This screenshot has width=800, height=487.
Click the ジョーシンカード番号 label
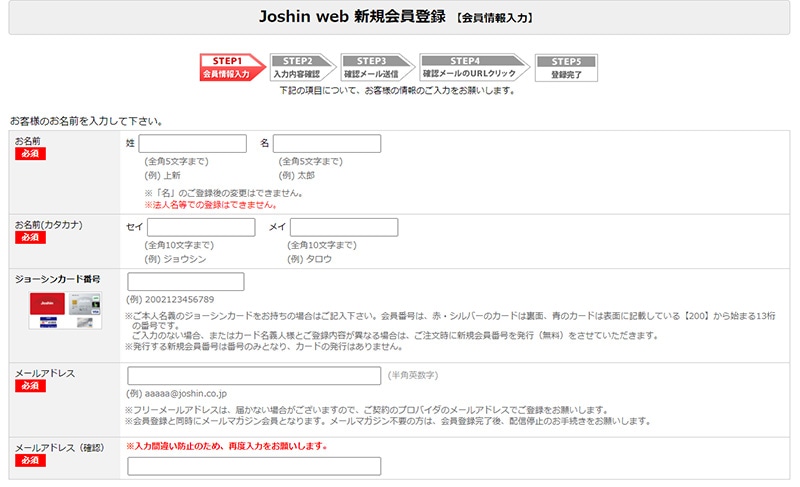(x=58, y=279)
